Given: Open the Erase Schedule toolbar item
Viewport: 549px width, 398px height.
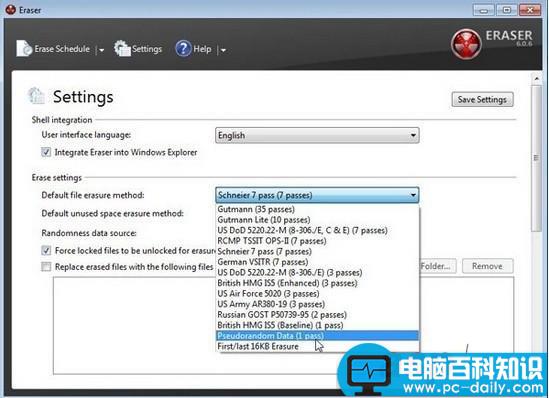Looking at the screenshot, I should click(53, 49).
